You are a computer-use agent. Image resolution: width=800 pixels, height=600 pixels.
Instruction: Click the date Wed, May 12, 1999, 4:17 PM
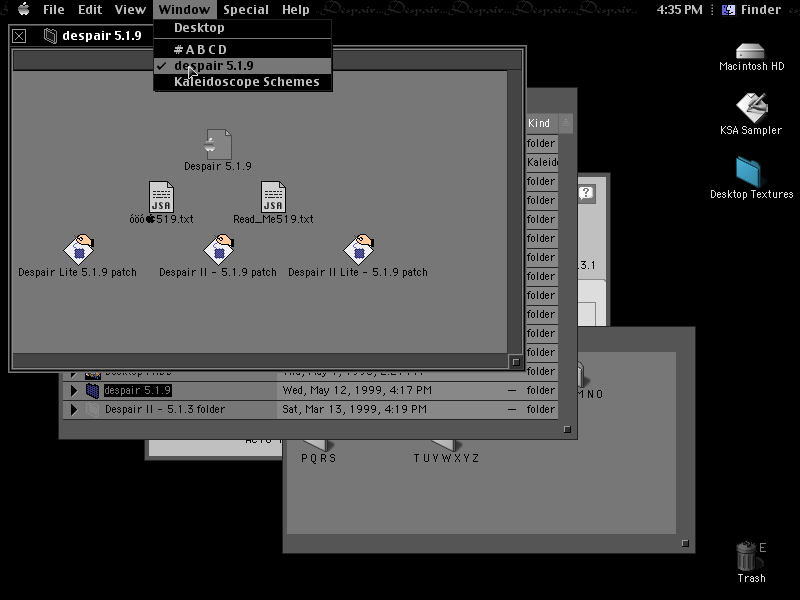coord(357,390)
